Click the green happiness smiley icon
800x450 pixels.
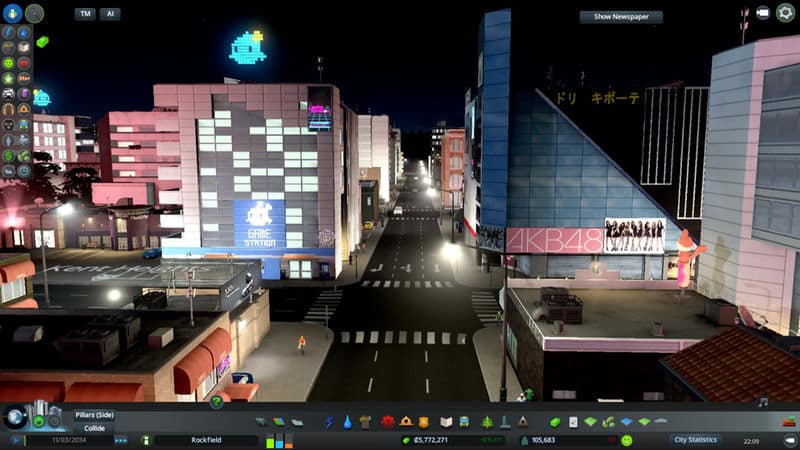click(x=627, y=440)
